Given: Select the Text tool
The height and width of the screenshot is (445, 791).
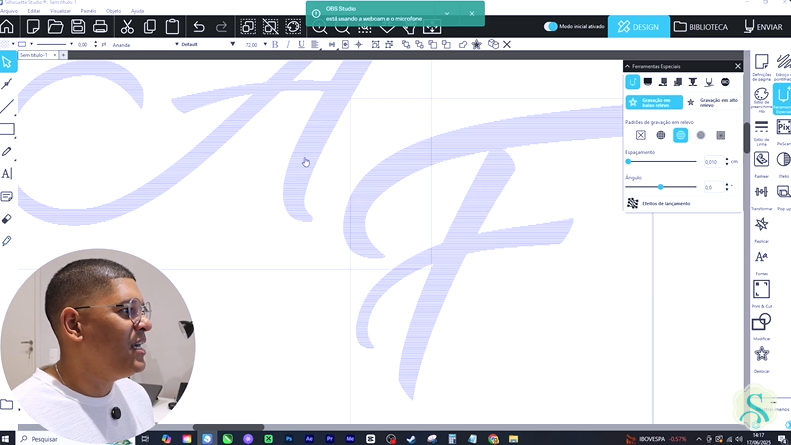Looking at the screenshot, I should 7,174.
